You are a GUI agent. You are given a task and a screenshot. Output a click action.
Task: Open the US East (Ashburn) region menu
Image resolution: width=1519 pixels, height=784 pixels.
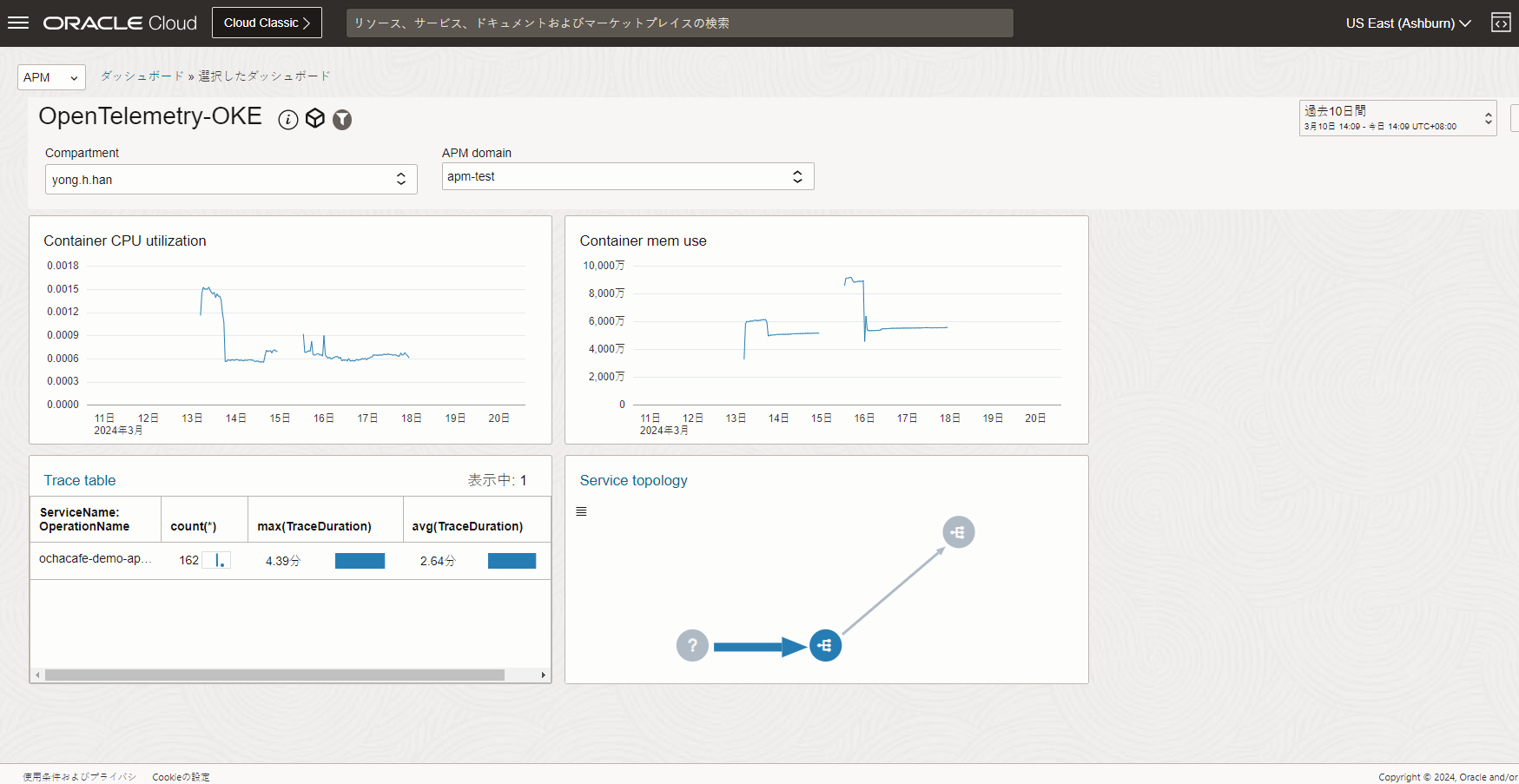click(x=1407, y=23)
